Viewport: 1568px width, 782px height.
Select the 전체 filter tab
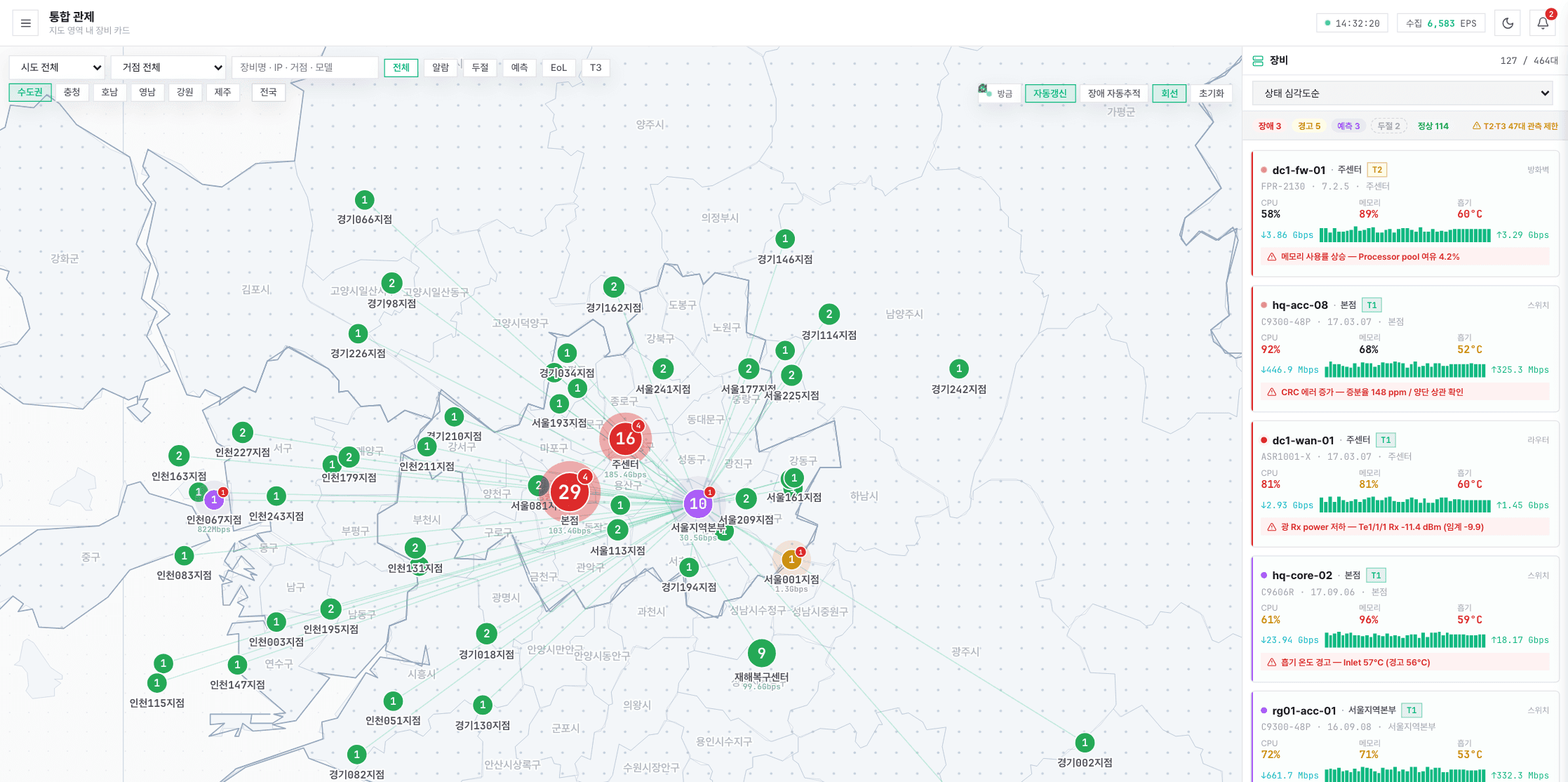point(401,67)
